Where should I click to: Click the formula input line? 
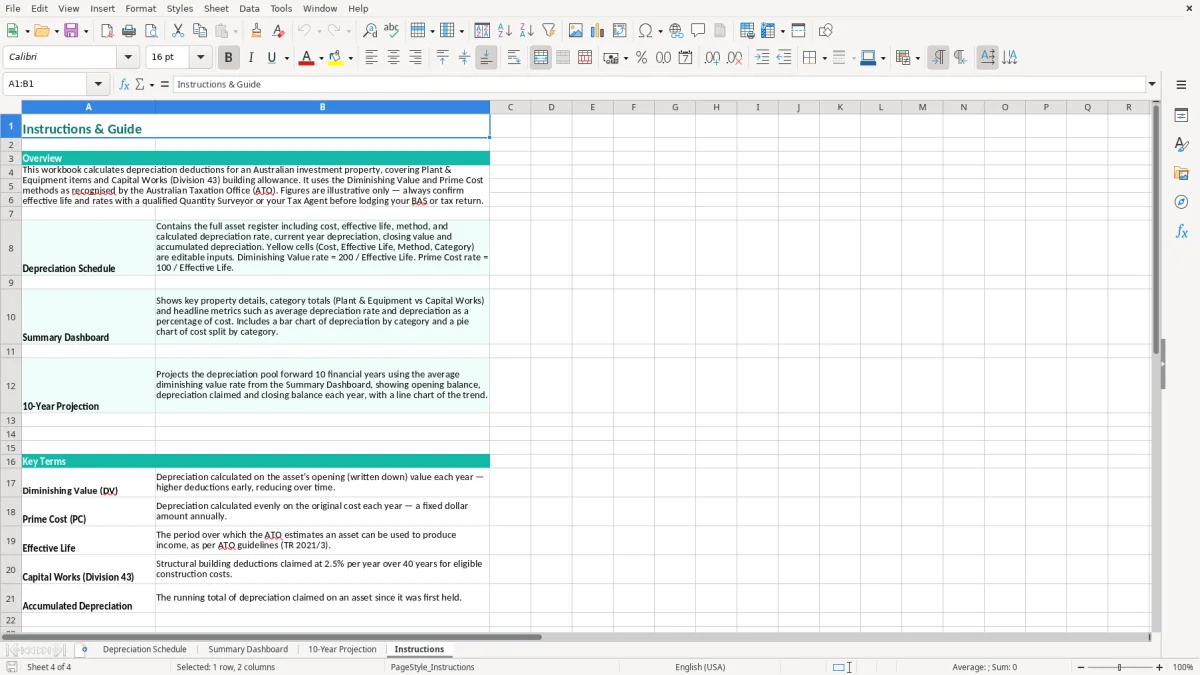point(658,84)
